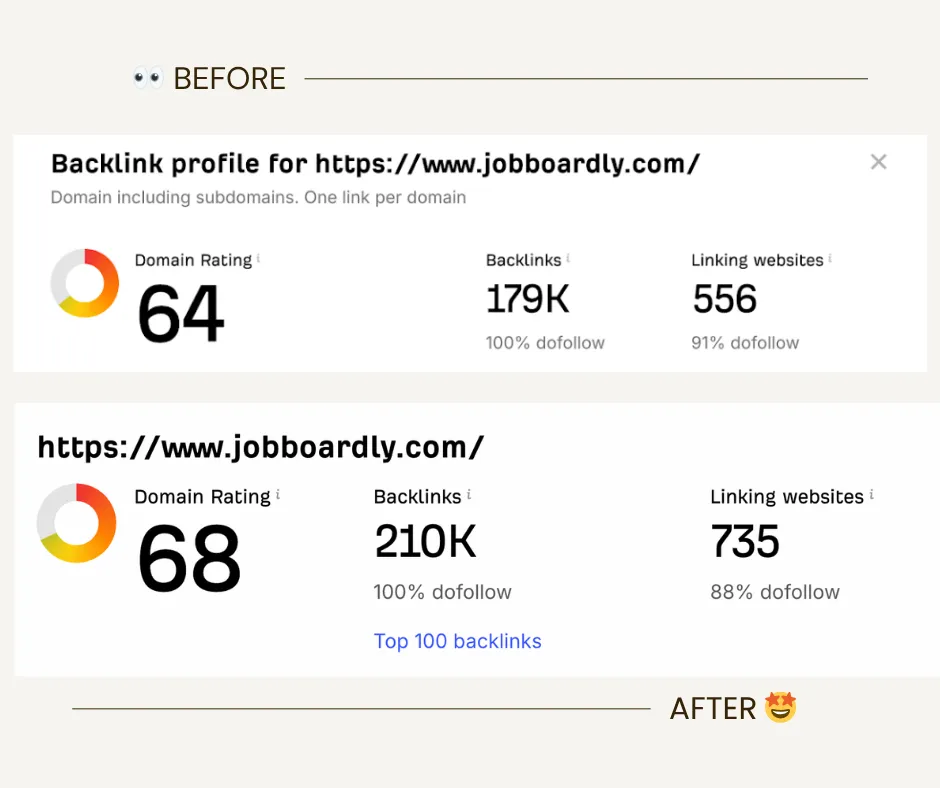Screen dimensions: 940x788
Task: Click info icon next to 210K Backlinks label
Action: tap(468, 495)
